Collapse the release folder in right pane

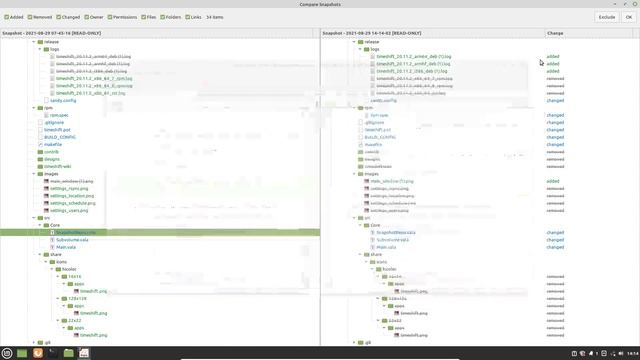point(354,42)
